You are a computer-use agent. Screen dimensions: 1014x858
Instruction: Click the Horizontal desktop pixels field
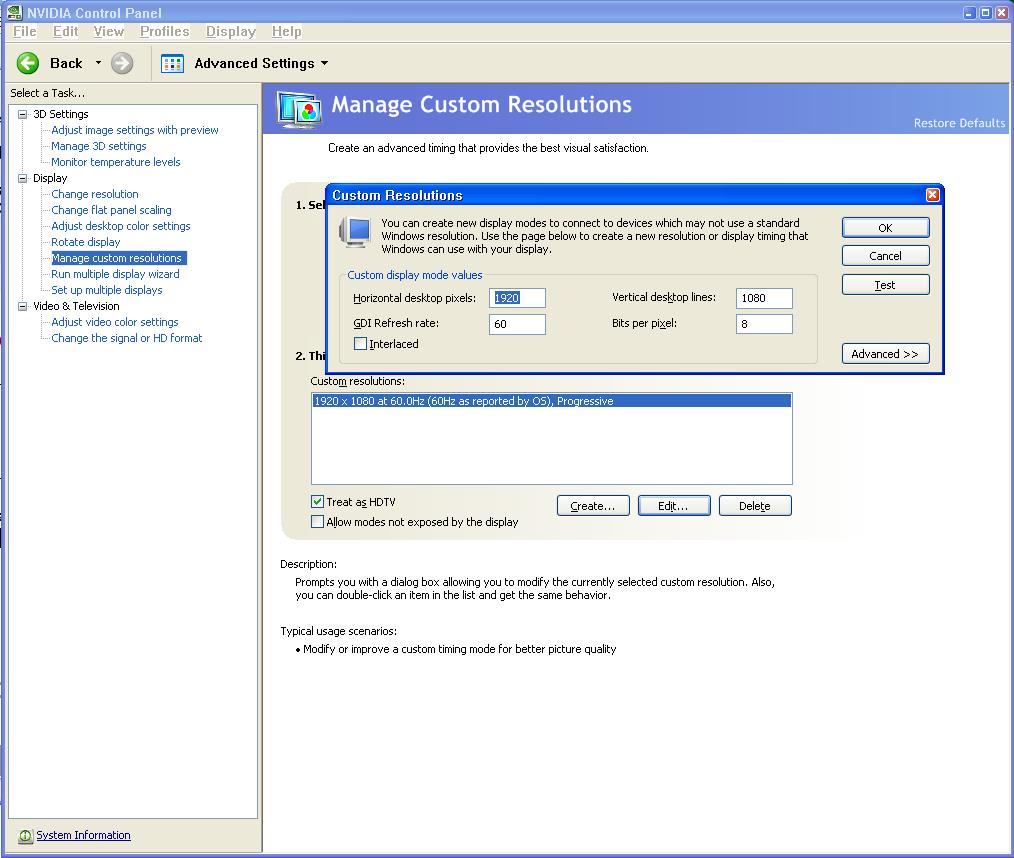click(517, 298)
